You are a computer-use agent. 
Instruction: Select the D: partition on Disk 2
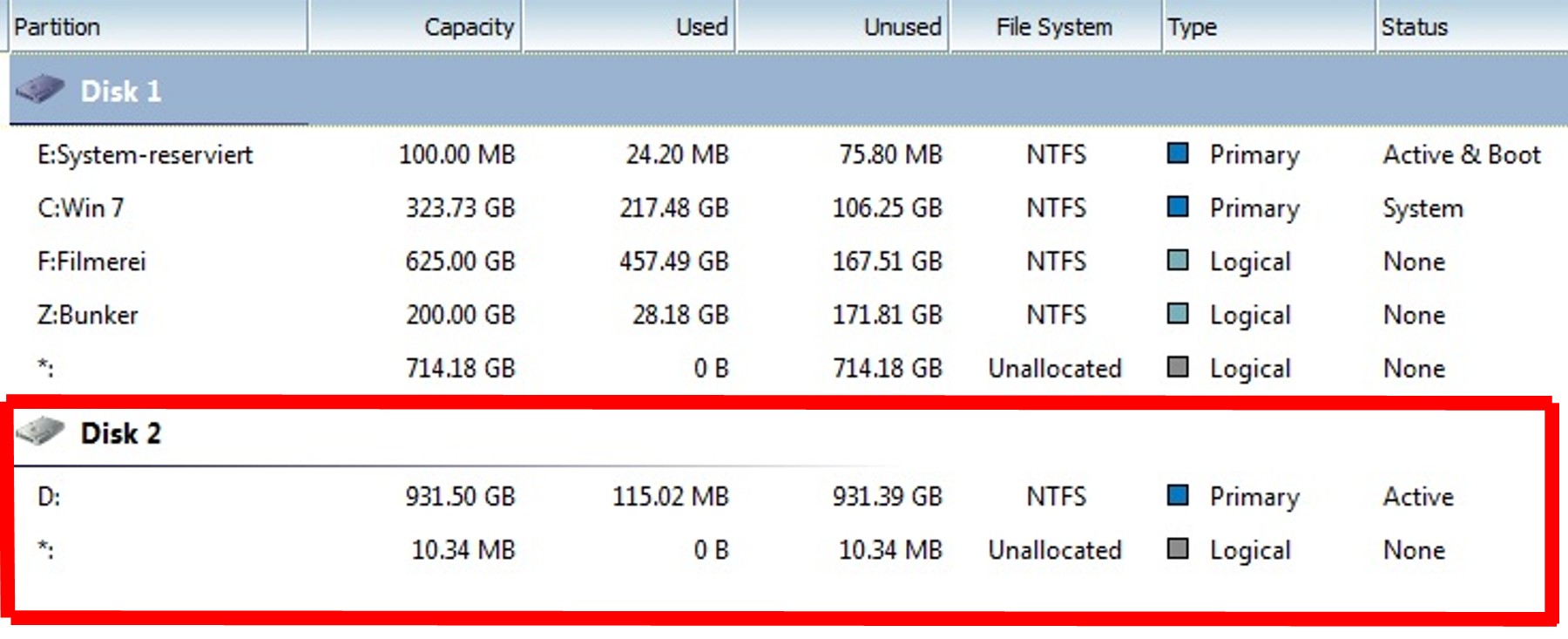point(49,497)
